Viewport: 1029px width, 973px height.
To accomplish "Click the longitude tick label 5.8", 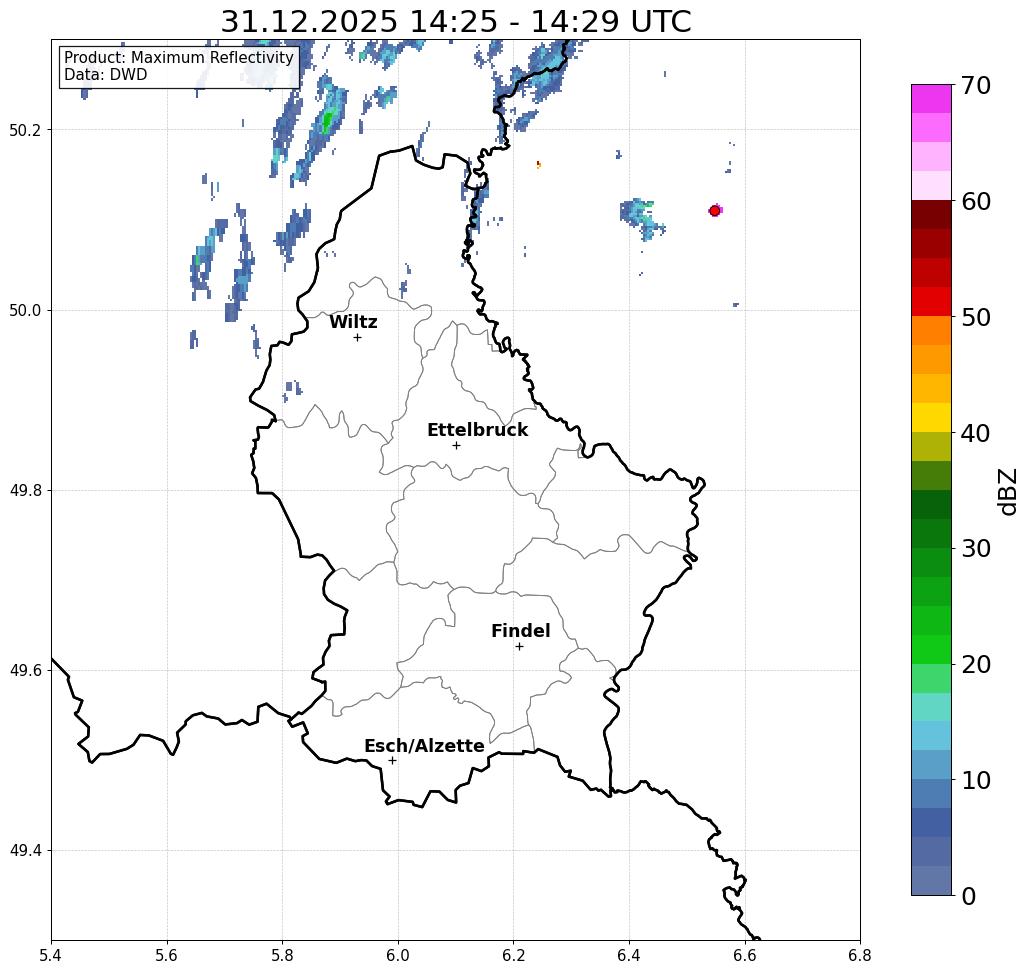I will click(x=282, y=955).
